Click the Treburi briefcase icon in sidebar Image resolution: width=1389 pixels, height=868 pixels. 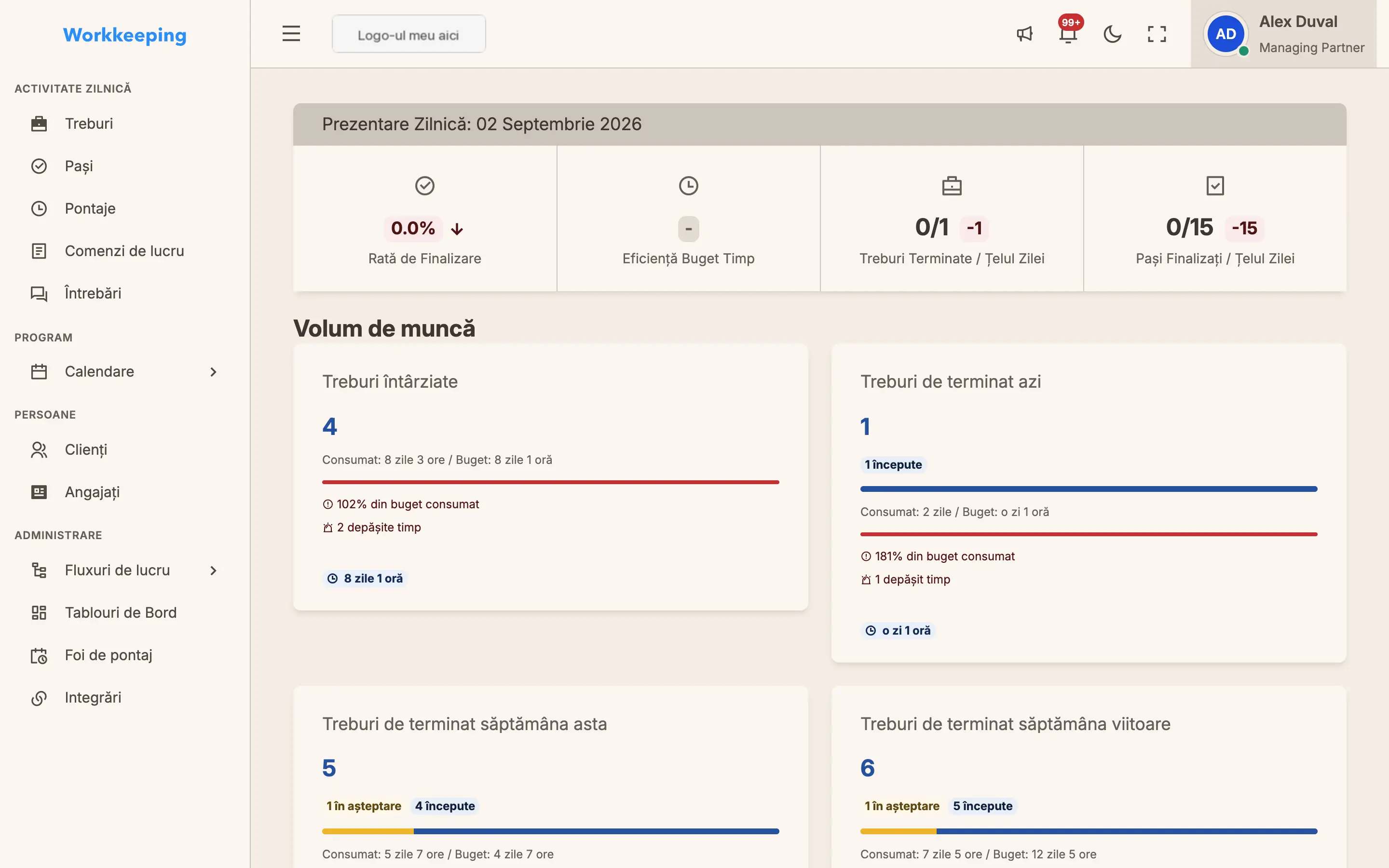(39, 123)
